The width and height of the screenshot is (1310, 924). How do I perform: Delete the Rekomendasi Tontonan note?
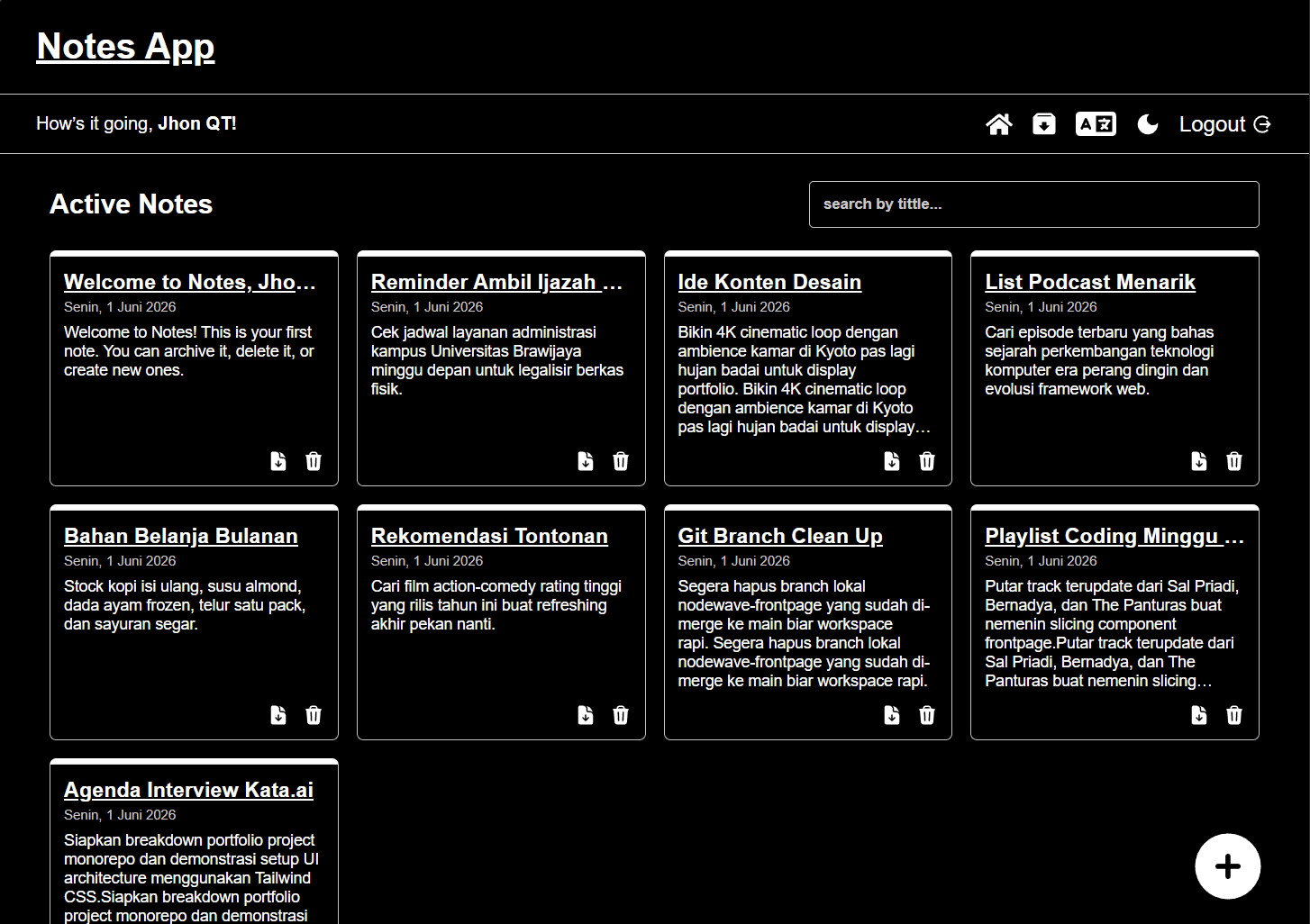(621, 715)
